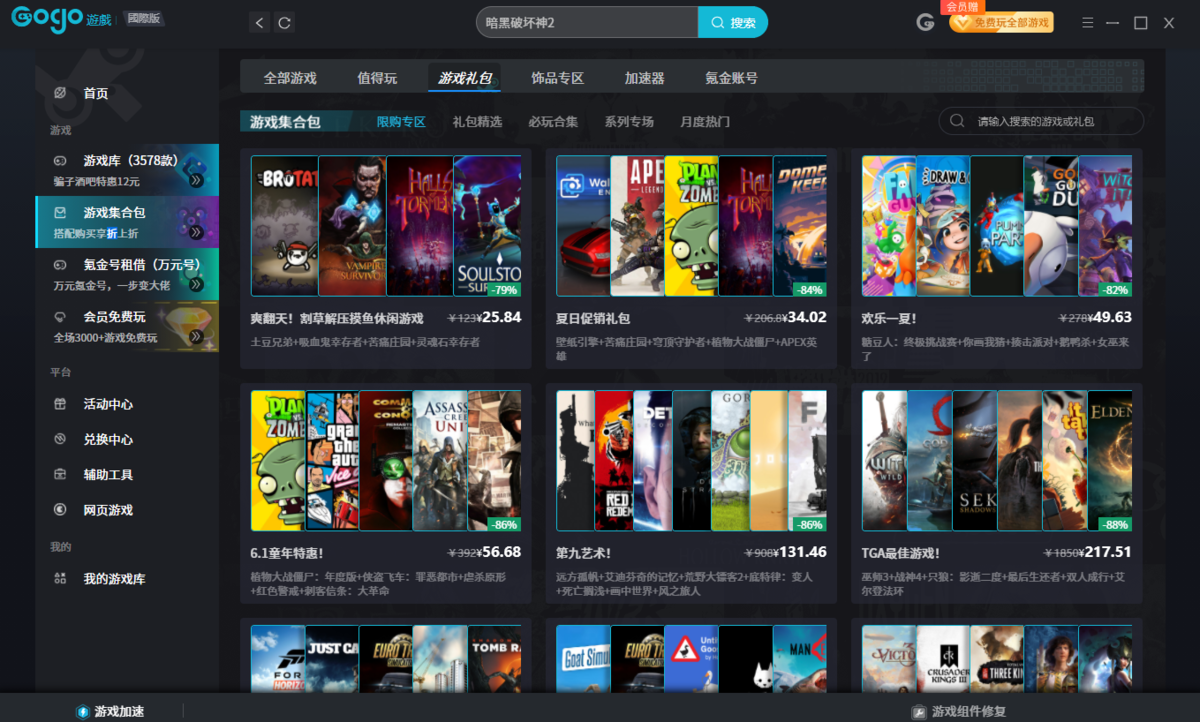Click the Tomb Raider cover thumbnail

click(x=494, y=658)
